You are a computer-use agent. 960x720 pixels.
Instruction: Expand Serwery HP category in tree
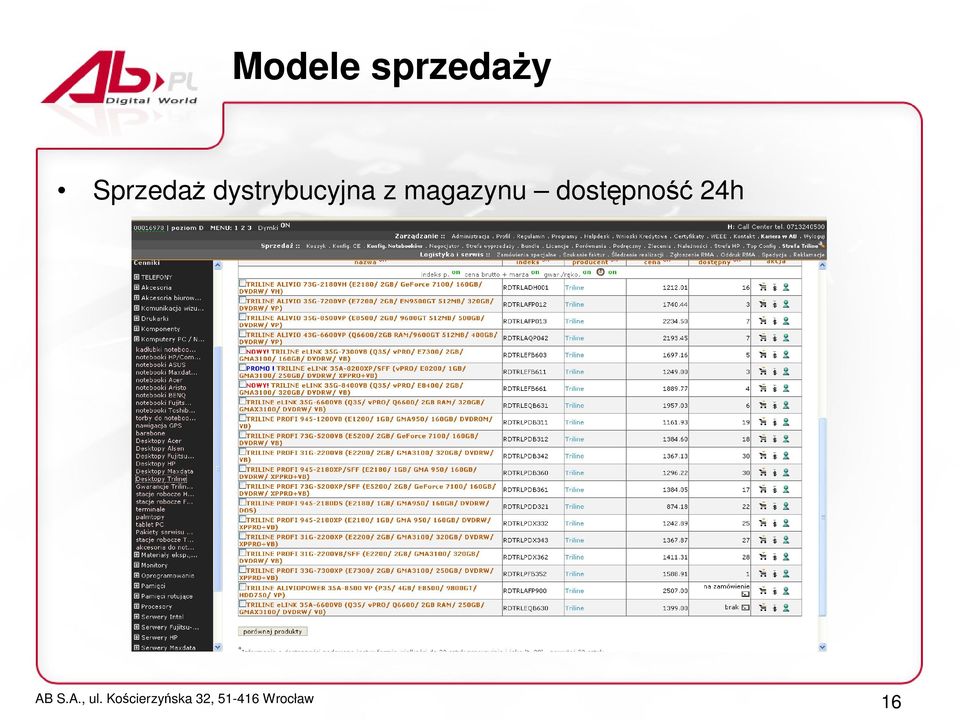[x=137, y=637]
